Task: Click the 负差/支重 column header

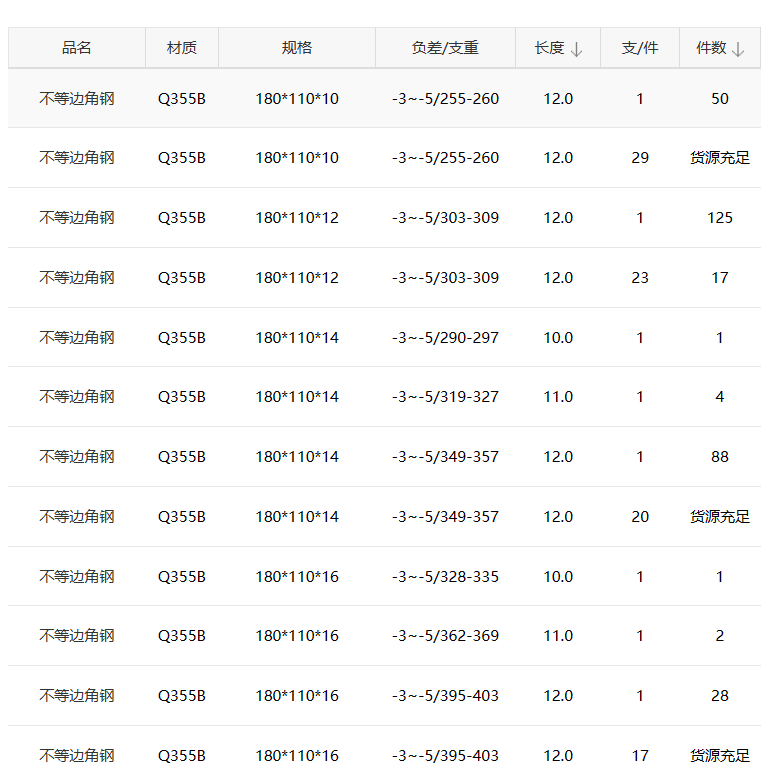Action: [445, 48]
